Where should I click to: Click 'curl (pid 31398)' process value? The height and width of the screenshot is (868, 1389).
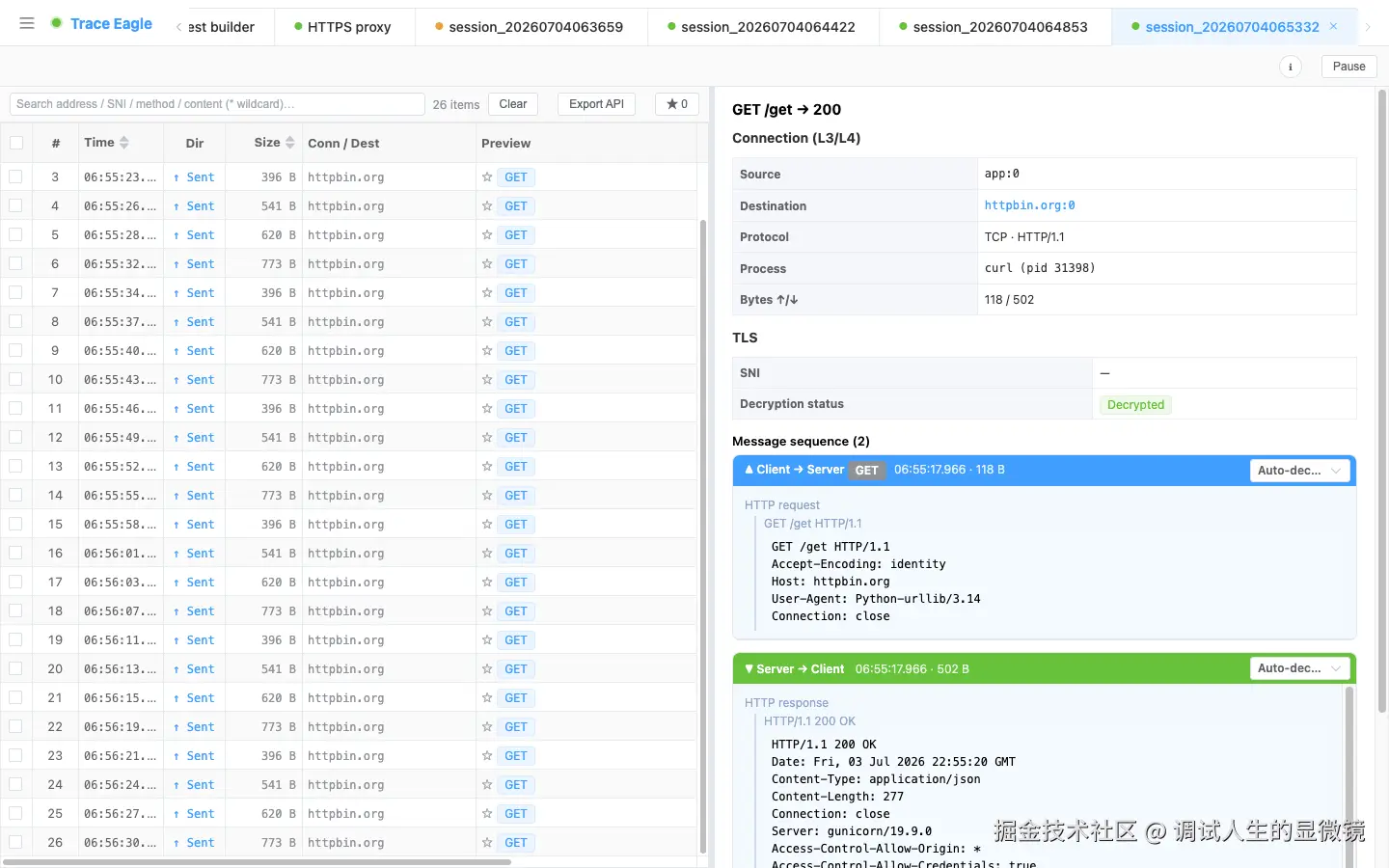pos(1040,268)
